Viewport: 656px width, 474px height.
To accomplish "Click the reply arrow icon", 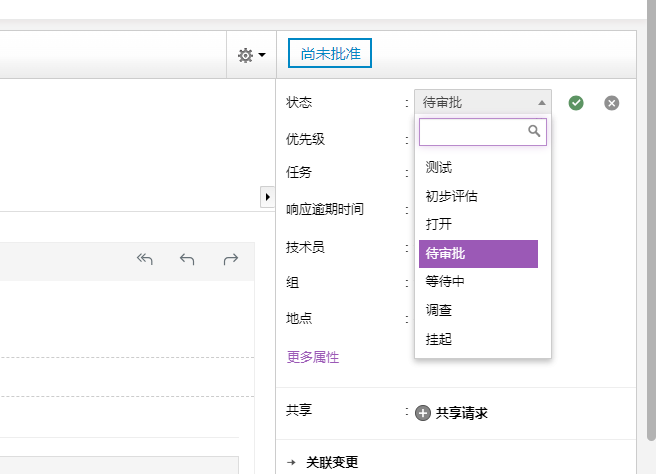I will pyautogui.click(x=187, y=260).
